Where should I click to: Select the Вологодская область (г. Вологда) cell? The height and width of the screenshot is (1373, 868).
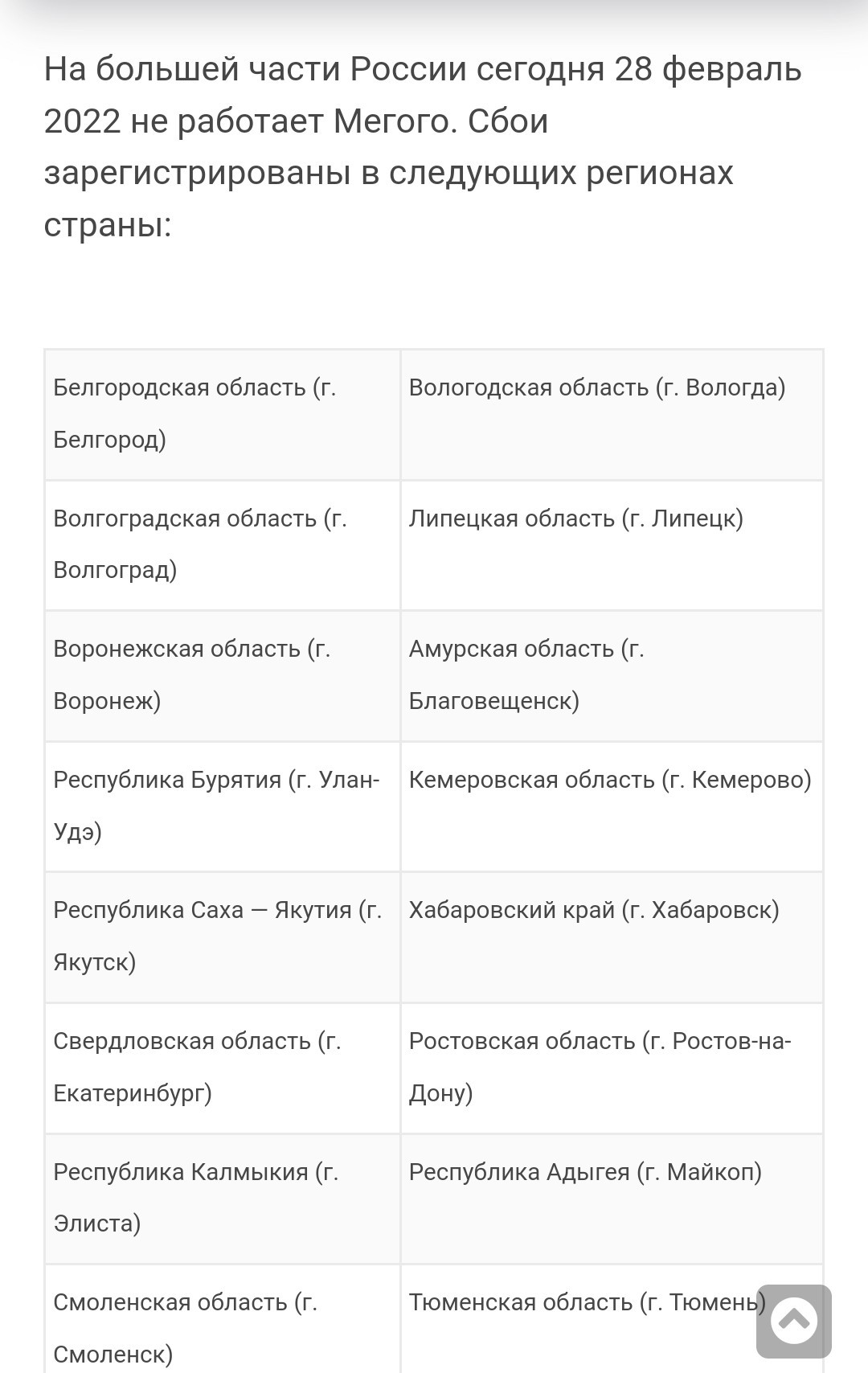(612, 415)
